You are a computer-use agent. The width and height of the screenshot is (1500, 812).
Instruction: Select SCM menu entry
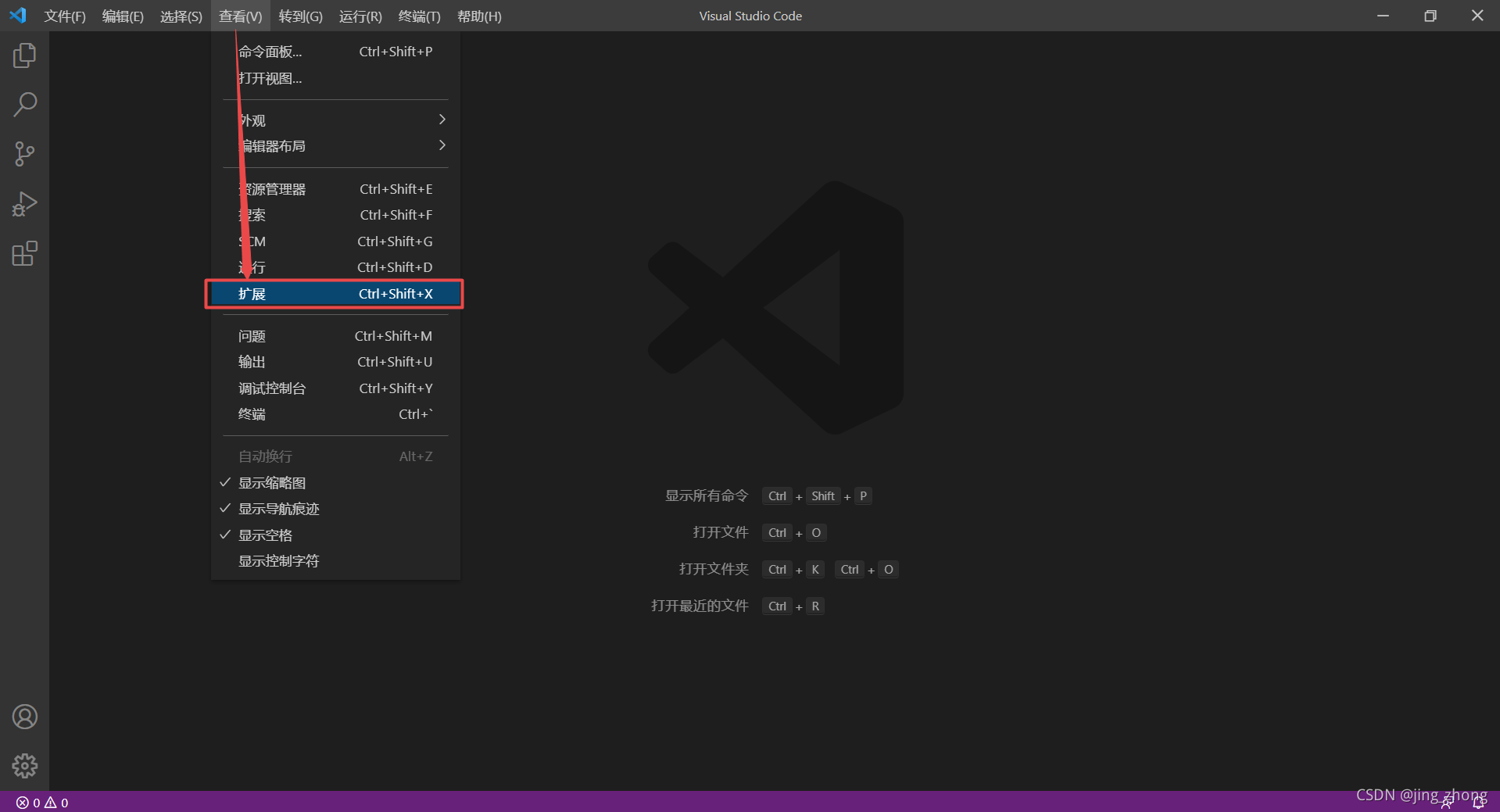pos(335,241)
